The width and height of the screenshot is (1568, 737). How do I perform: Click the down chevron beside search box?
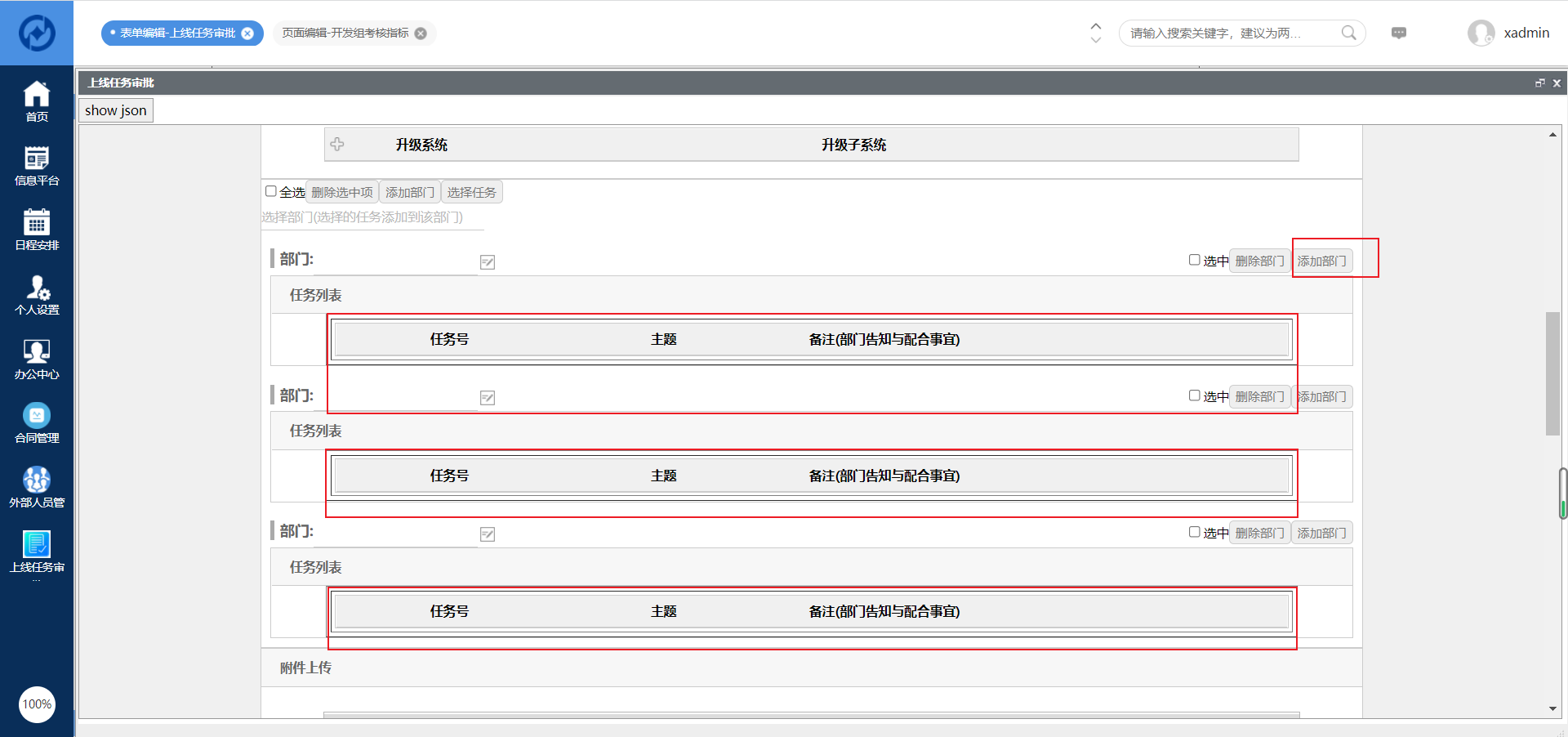[x=1096, y=39]
